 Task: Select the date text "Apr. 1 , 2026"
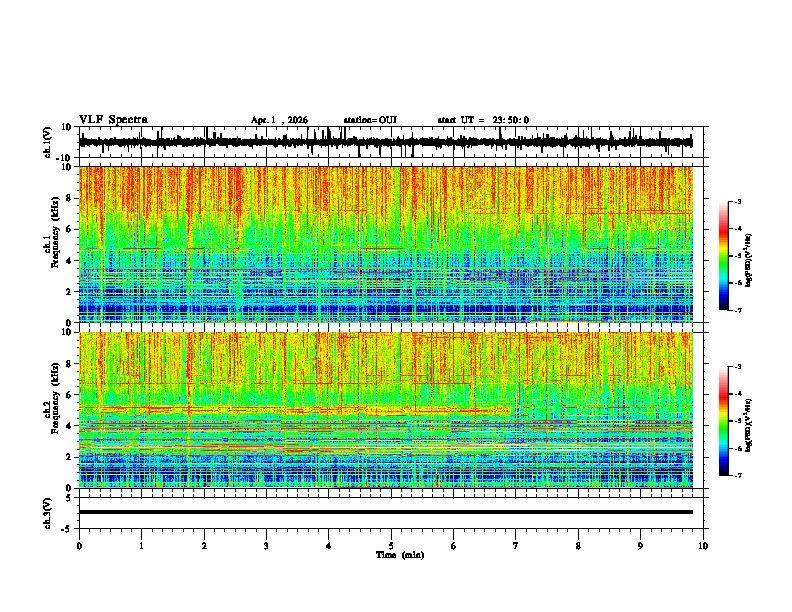tap(279, 120)
